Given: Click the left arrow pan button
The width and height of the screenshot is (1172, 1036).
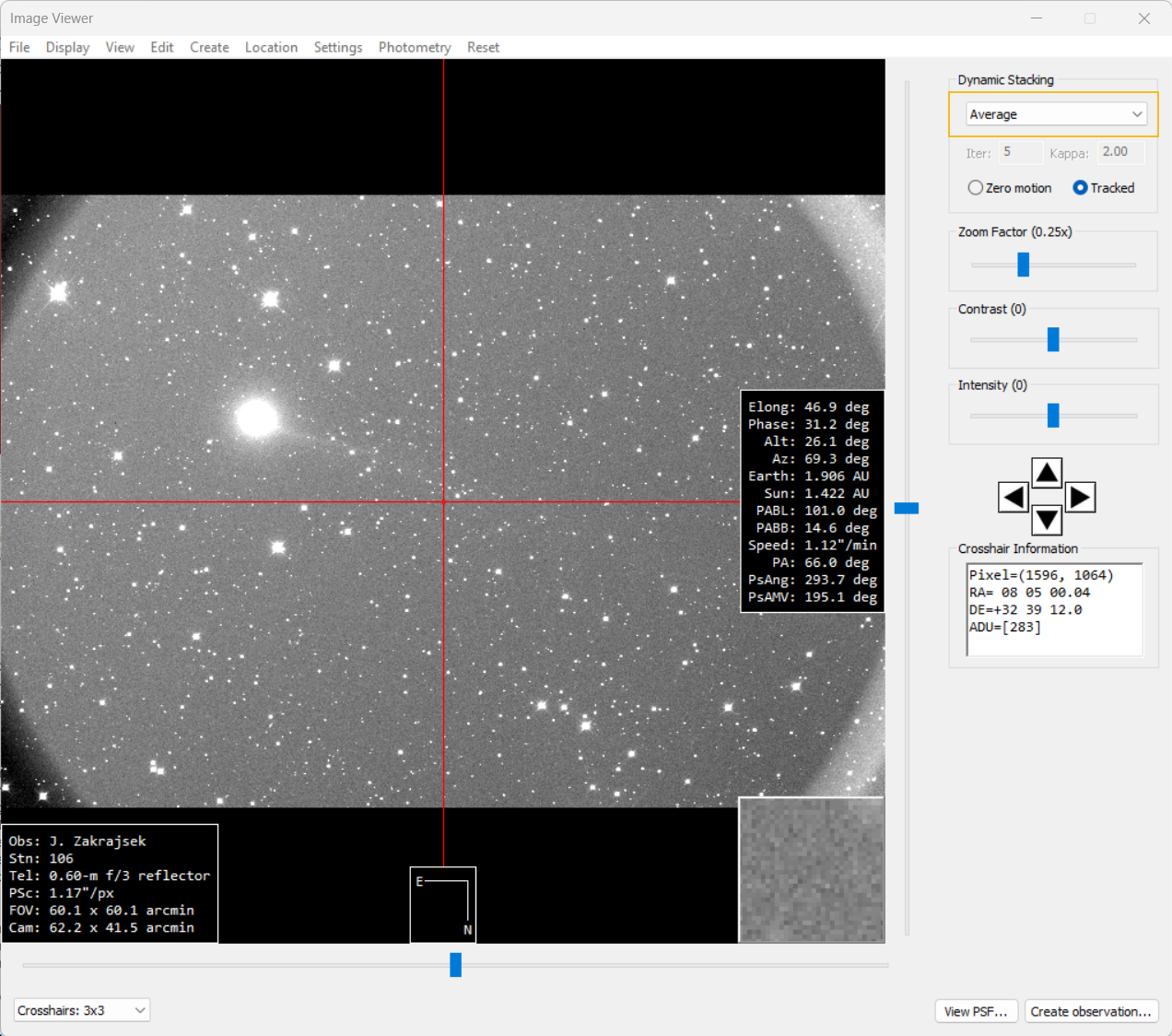Looking at the screenshot, I should pos(1014,498).
